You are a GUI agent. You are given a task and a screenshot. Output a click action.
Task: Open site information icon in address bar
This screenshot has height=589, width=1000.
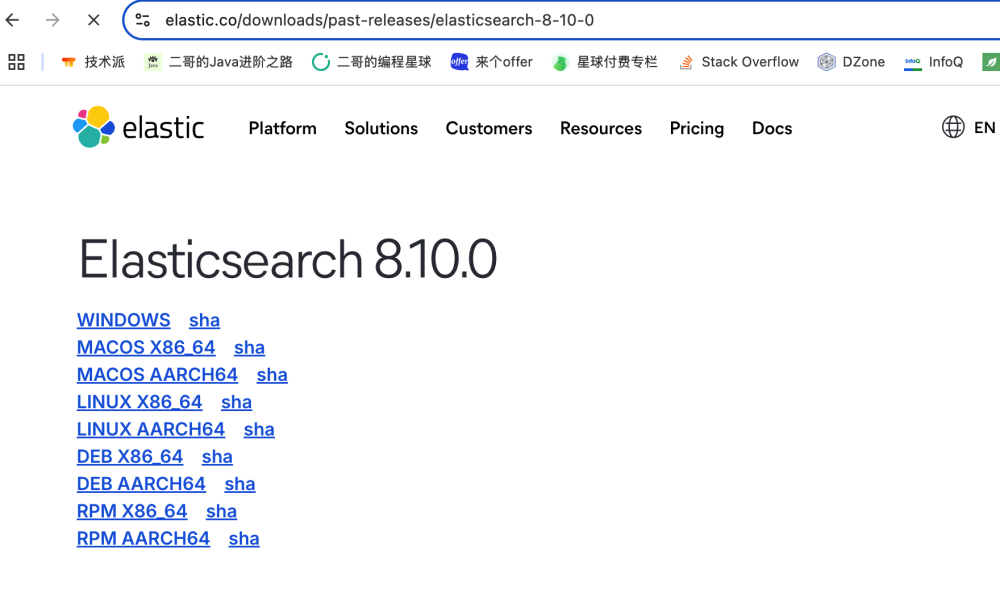(x=143, y=20)
